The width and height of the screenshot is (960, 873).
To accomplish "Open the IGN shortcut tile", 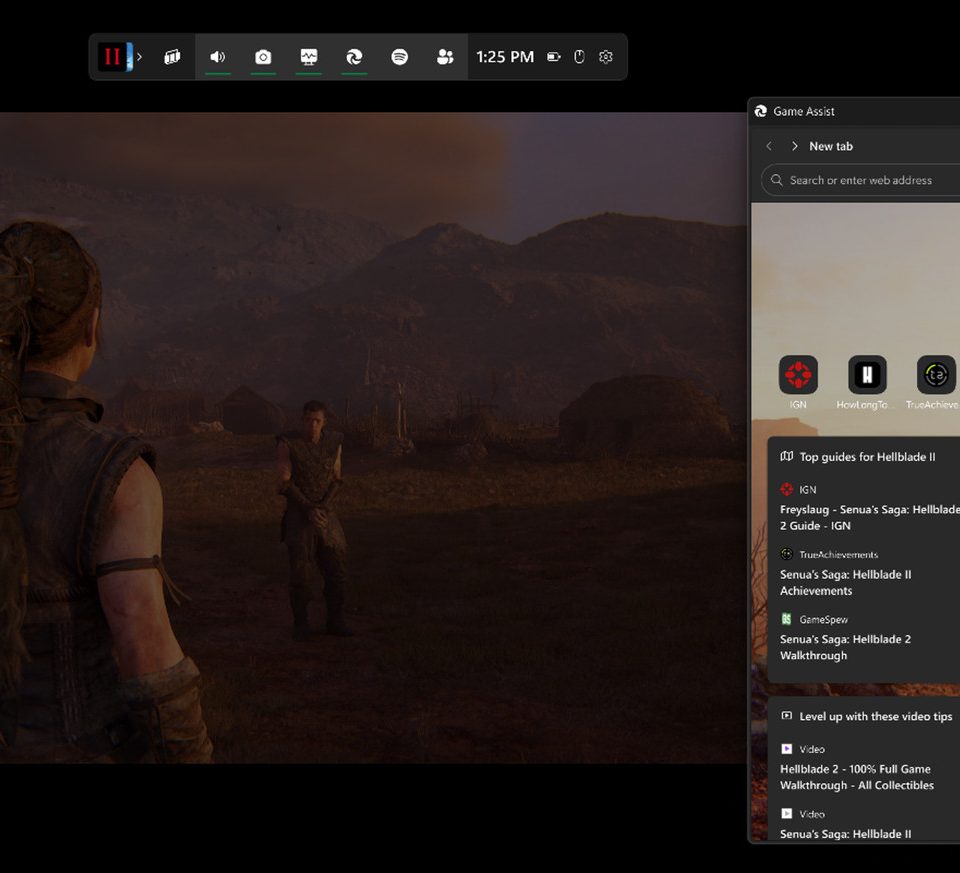I will [x=798, y=376].
